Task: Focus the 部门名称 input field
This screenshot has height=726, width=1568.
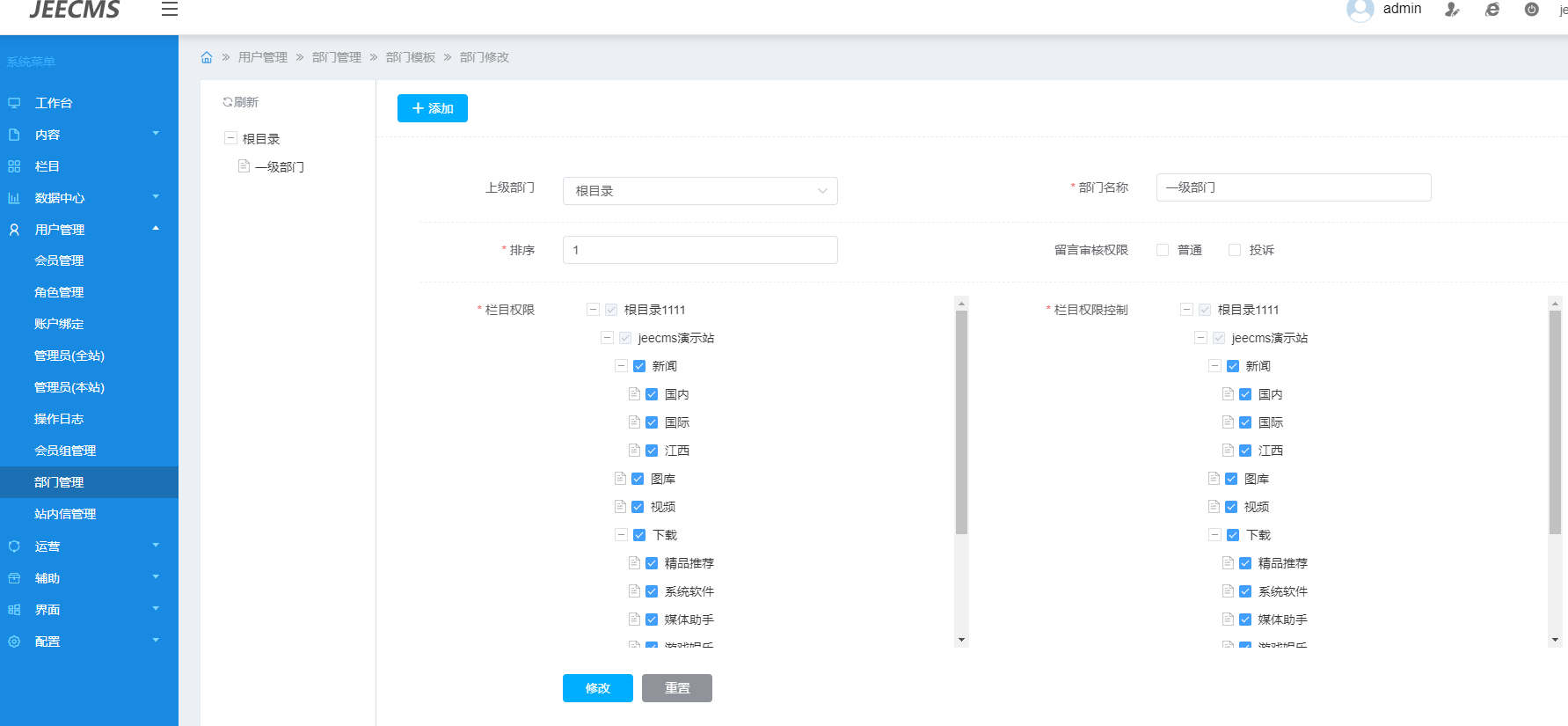Action: pos(1294,187)
